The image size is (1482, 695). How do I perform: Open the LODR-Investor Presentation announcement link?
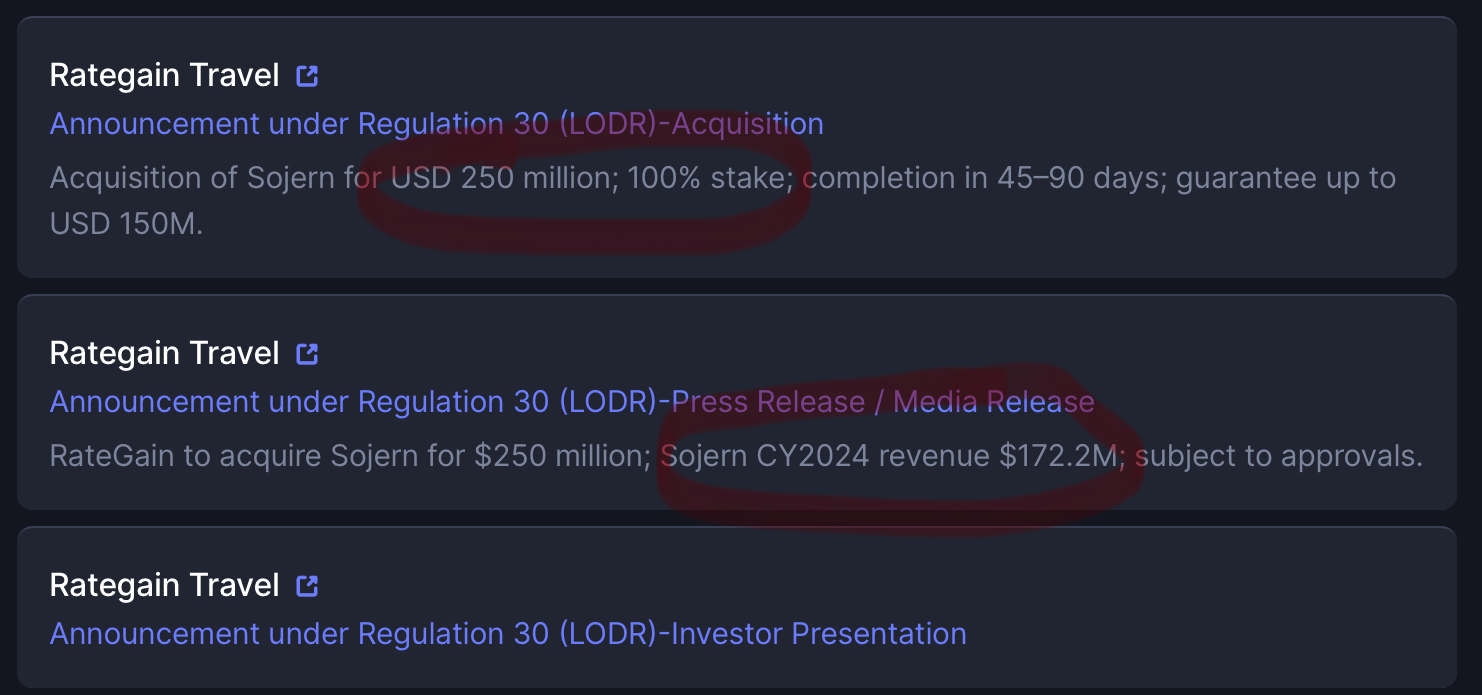tap(508, 634)
